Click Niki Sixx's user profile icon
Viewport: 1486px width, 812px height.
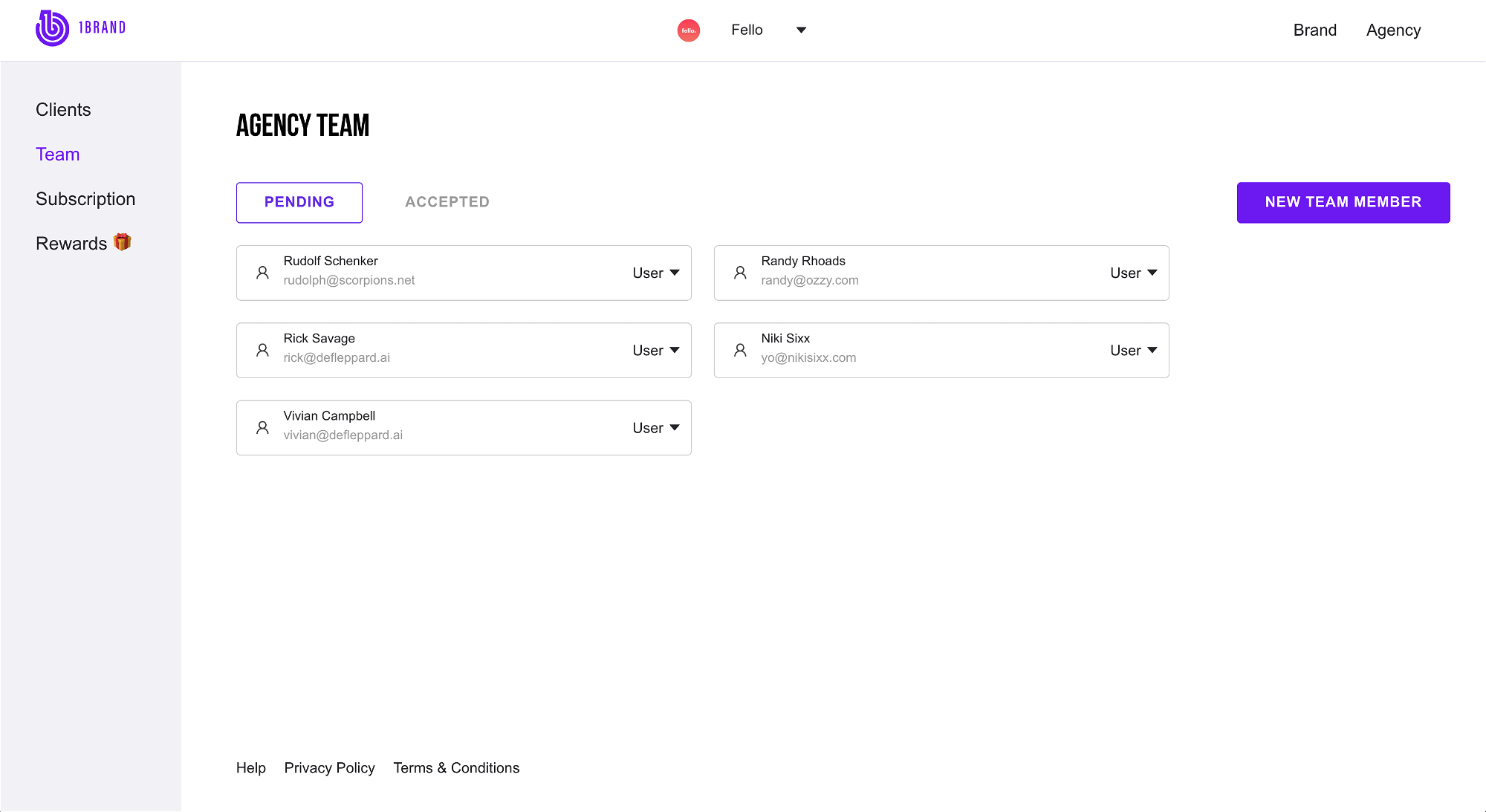click(740, 350)
